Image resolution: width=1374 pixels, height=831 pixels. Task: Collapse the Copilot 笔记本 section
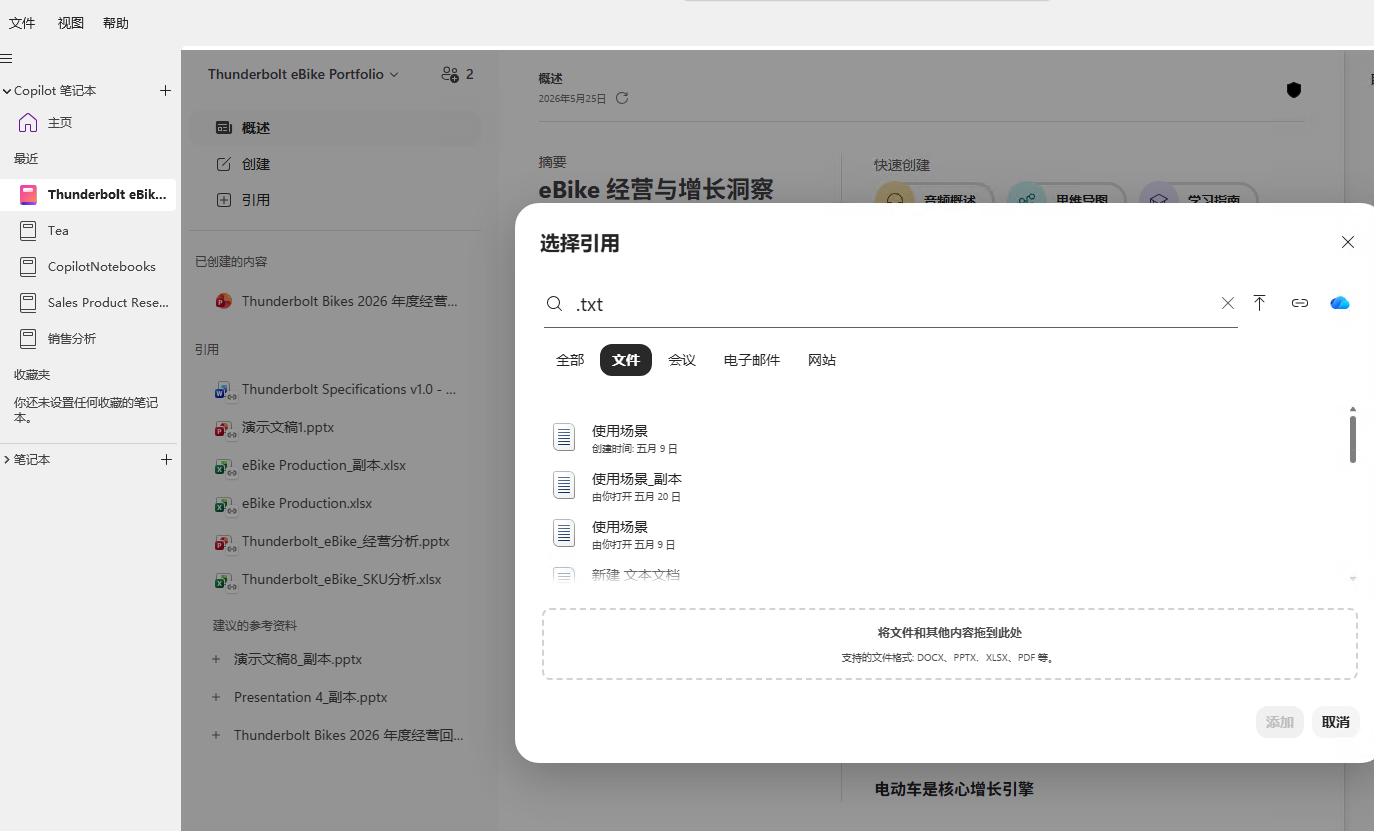coord(7,91)
